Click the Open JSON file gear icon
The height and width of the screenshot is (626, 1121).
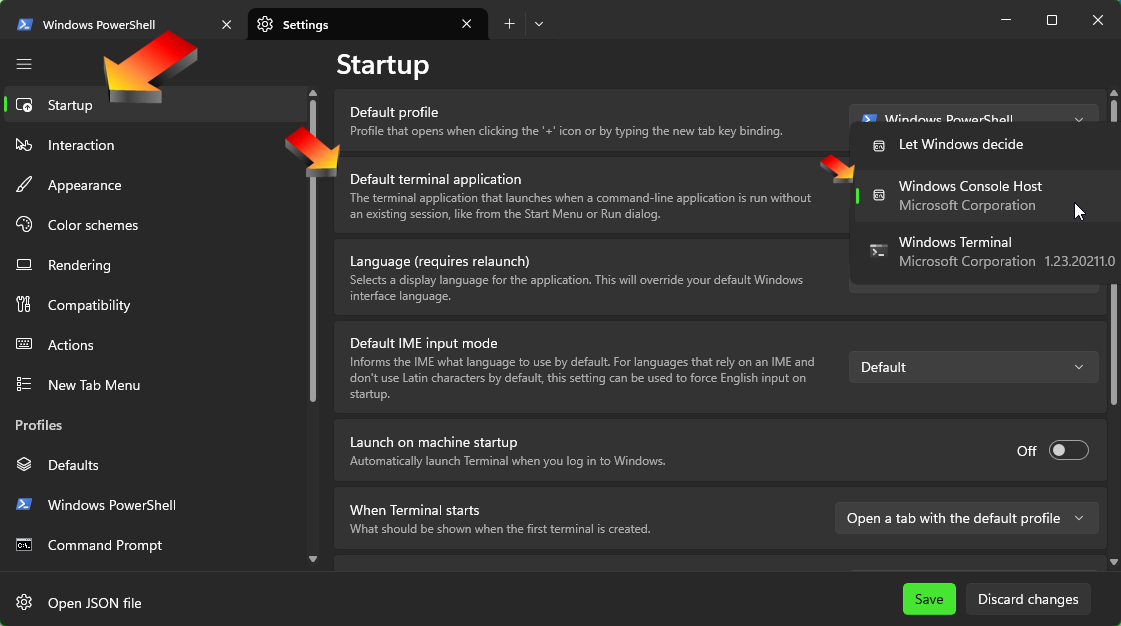point(25,603)
